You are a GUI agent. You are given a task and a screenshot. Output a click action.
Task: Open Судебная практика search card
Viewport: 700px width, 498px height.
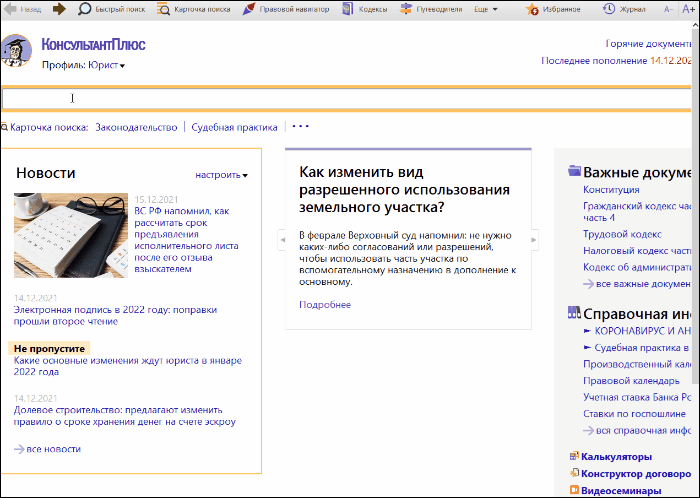[x=234, y=128]
